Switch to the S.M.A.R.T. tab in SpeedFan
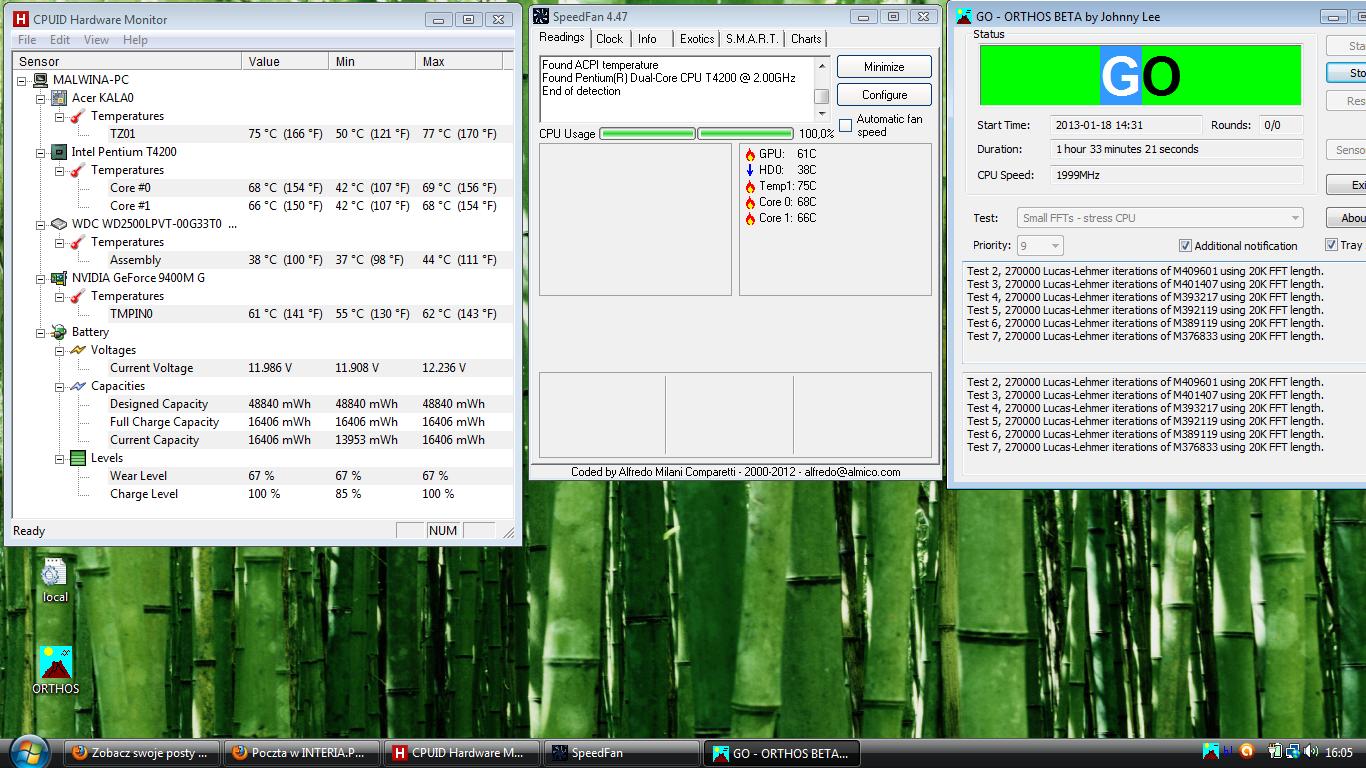Screen dimensions: 1366x768 [x=751, y=39]
